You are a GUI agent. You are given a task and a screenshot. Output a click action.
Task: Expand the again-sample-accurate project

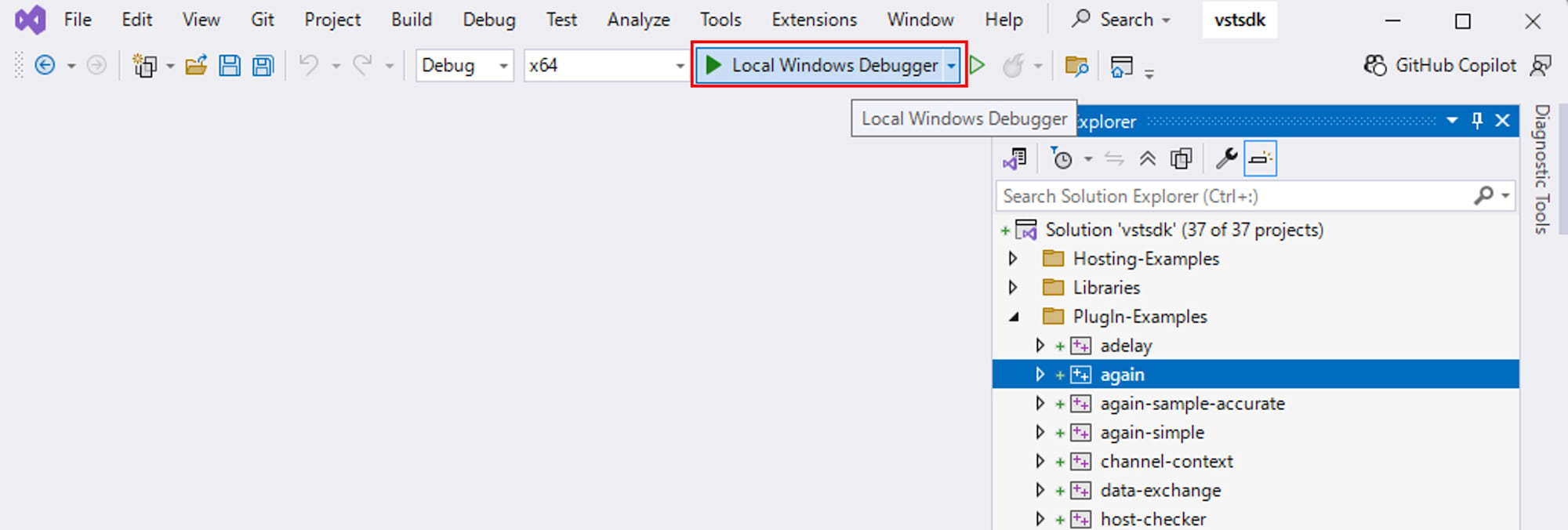pos(1040,403)
